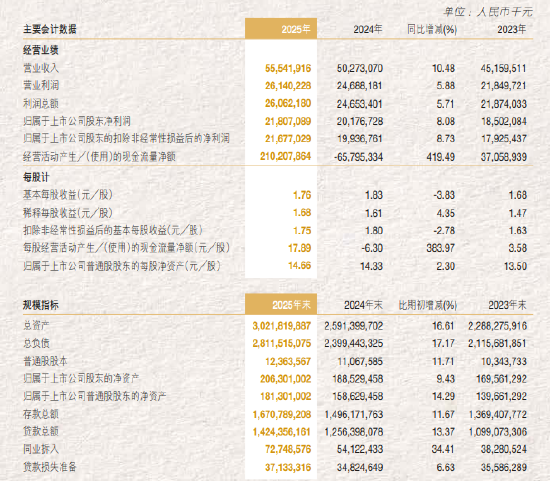Select the 扣除非经常性损益后的基本每股收益 label

pyautogui.click(x=113, y=230)
